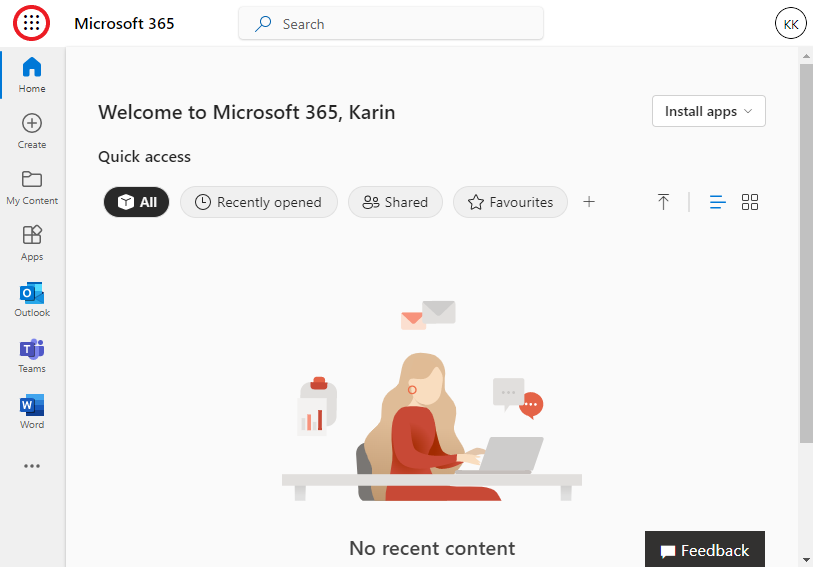
Task: Select the All filter tab
Action: [x=136, y=202]
